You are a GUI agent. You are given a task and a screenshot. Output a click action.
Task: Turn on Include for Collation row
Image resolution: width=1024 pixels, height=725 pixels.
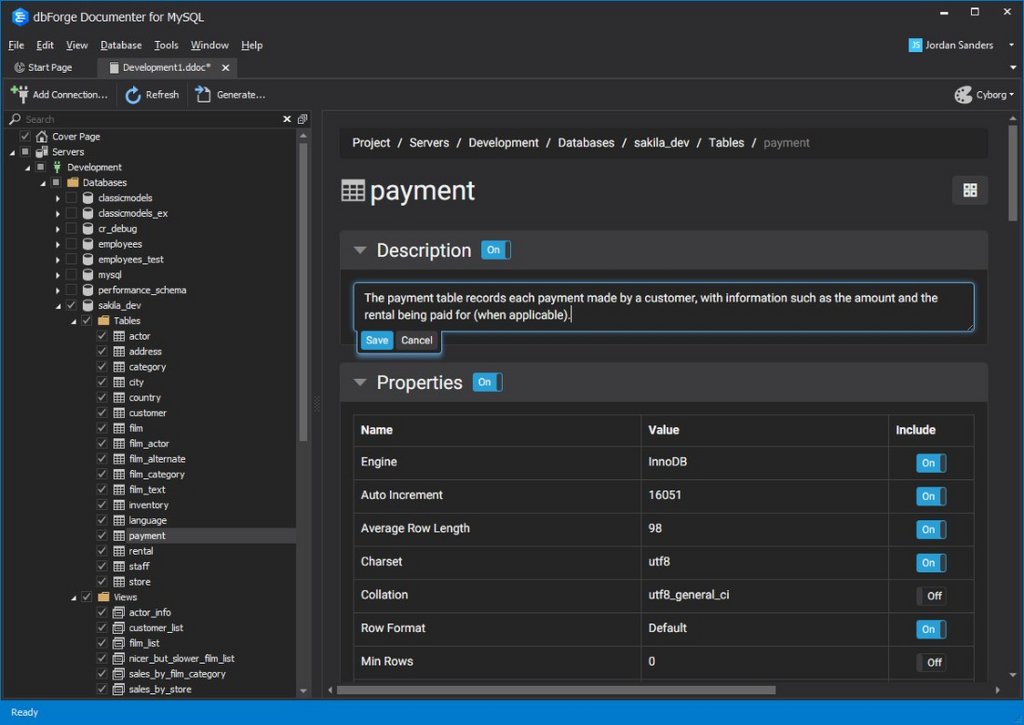[931, 596]
